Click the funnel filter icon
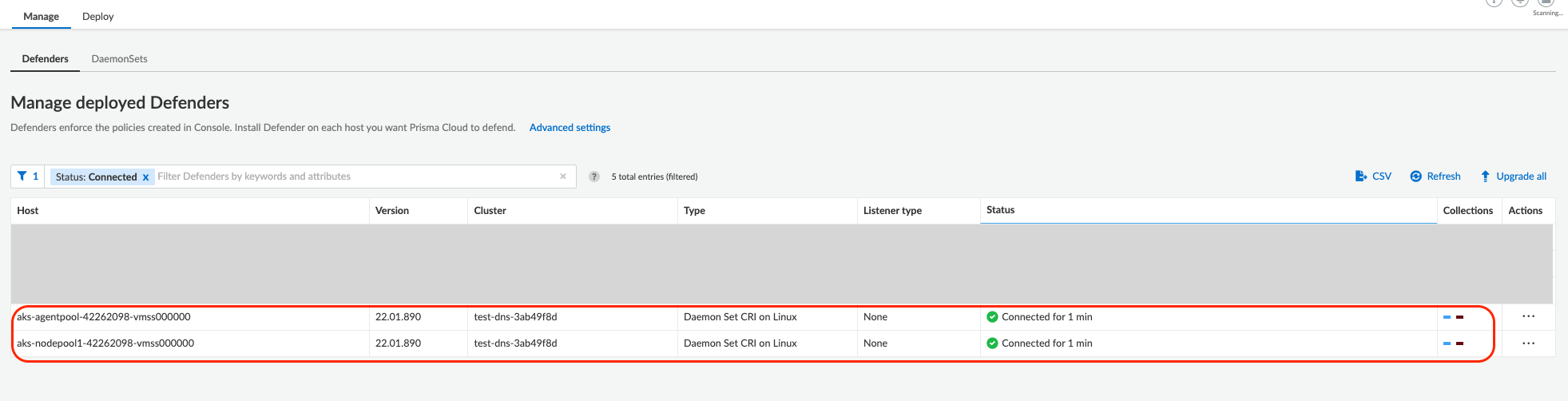Screen dimensions: 1568x401 (x=22, y=177)
